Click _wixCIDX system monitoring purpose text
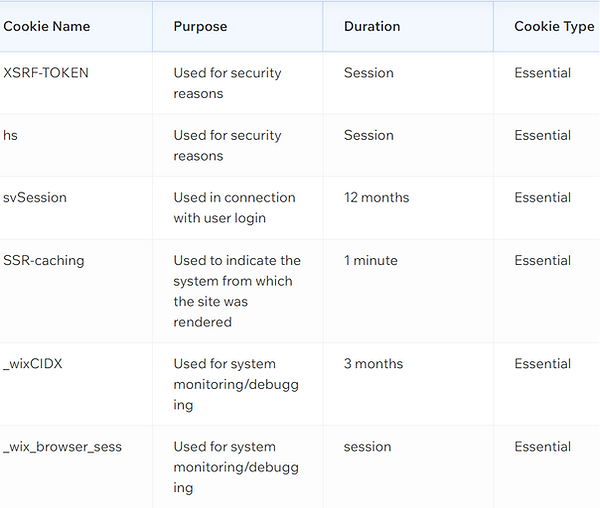Viewport: 600px width, 508px height. coord(236,384)
